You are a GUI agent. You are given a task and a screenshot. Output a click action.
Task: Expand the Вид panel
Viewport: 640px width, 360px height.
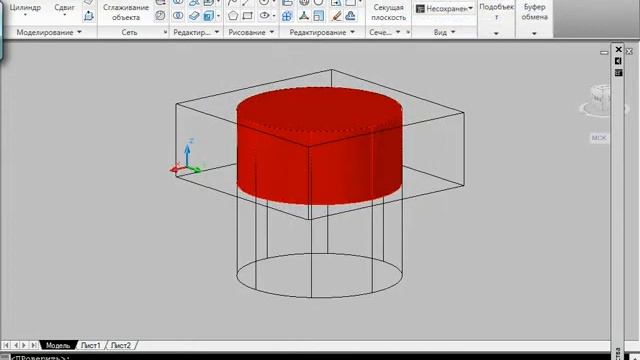pos(444,32)
